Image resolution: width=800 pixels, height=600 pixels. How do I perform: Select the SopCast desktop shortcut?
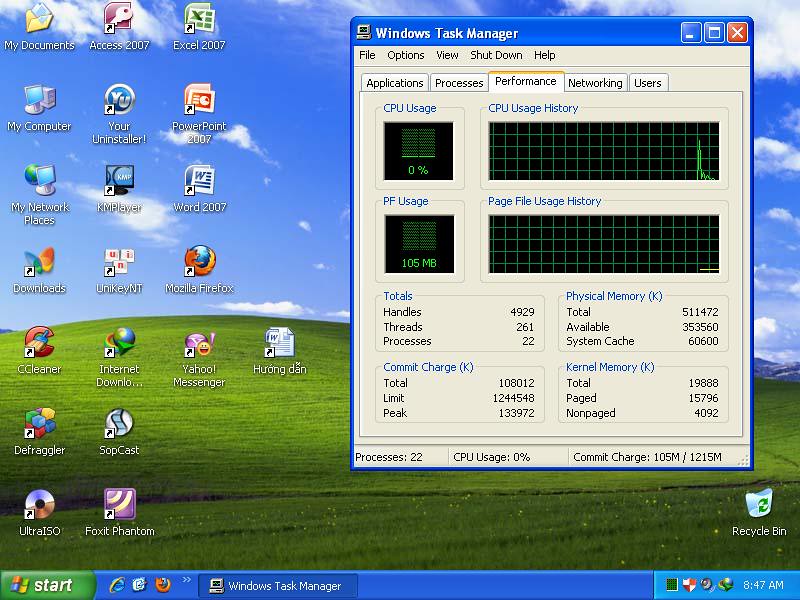click(119, 432)
